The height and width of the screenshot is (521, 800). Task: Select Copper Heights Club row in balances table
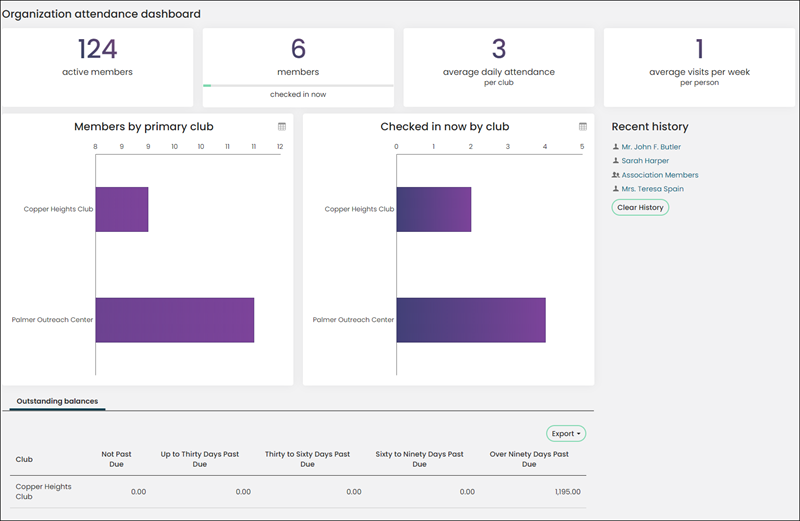pyautogui.click(x=298, y=492)
